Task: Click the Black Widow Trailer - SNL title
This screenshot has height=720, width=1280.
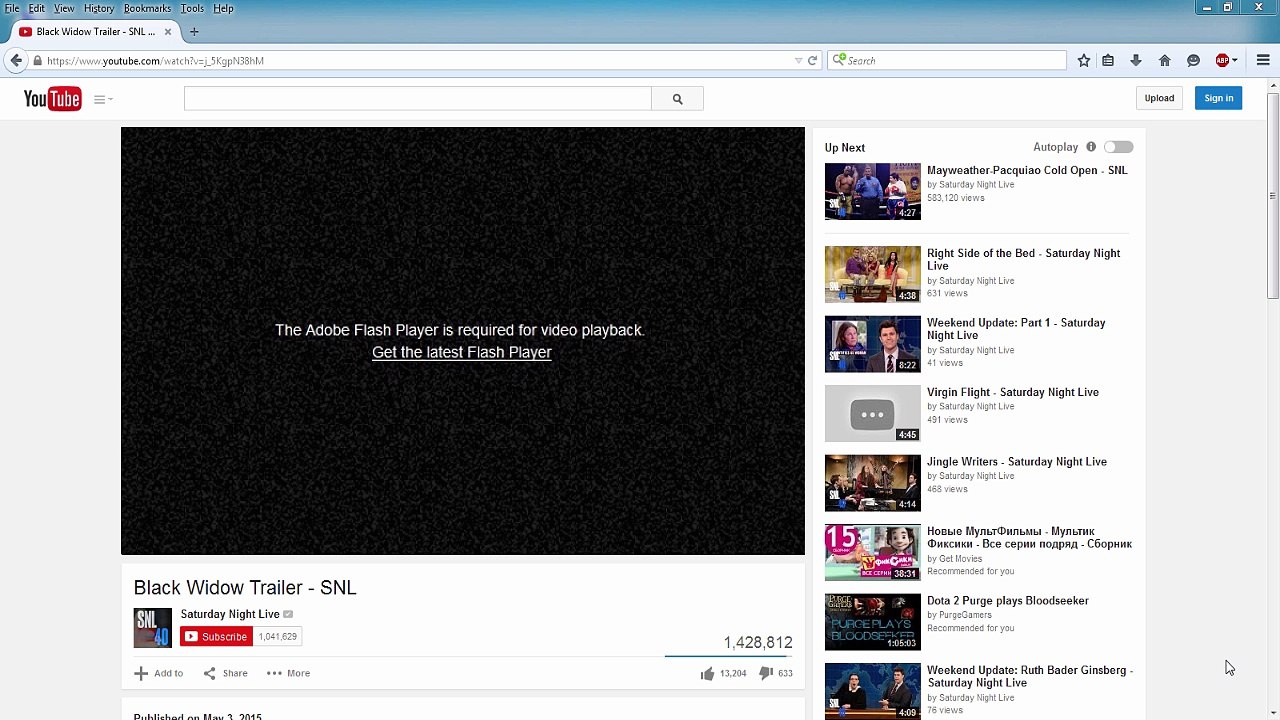Action: coord(245,588)
